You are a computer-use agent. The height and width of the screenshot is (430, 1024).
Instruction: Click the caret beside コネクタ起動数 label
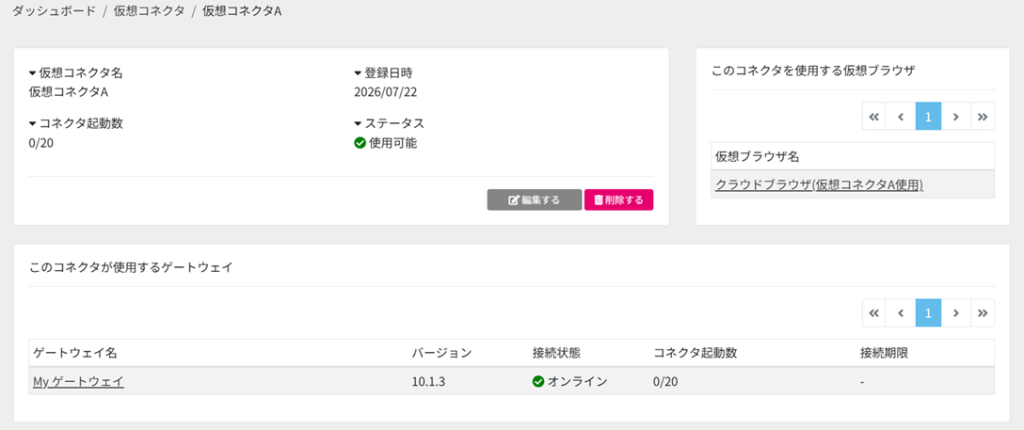pos(33,124)
